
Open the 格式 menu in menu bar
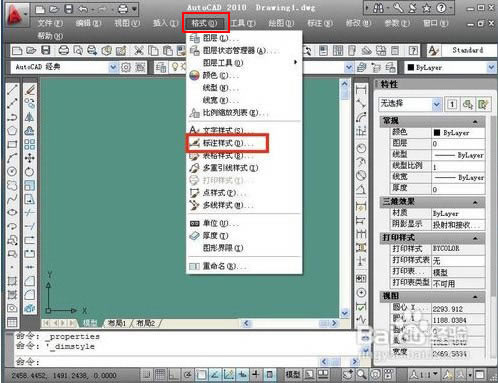(204, 23)
